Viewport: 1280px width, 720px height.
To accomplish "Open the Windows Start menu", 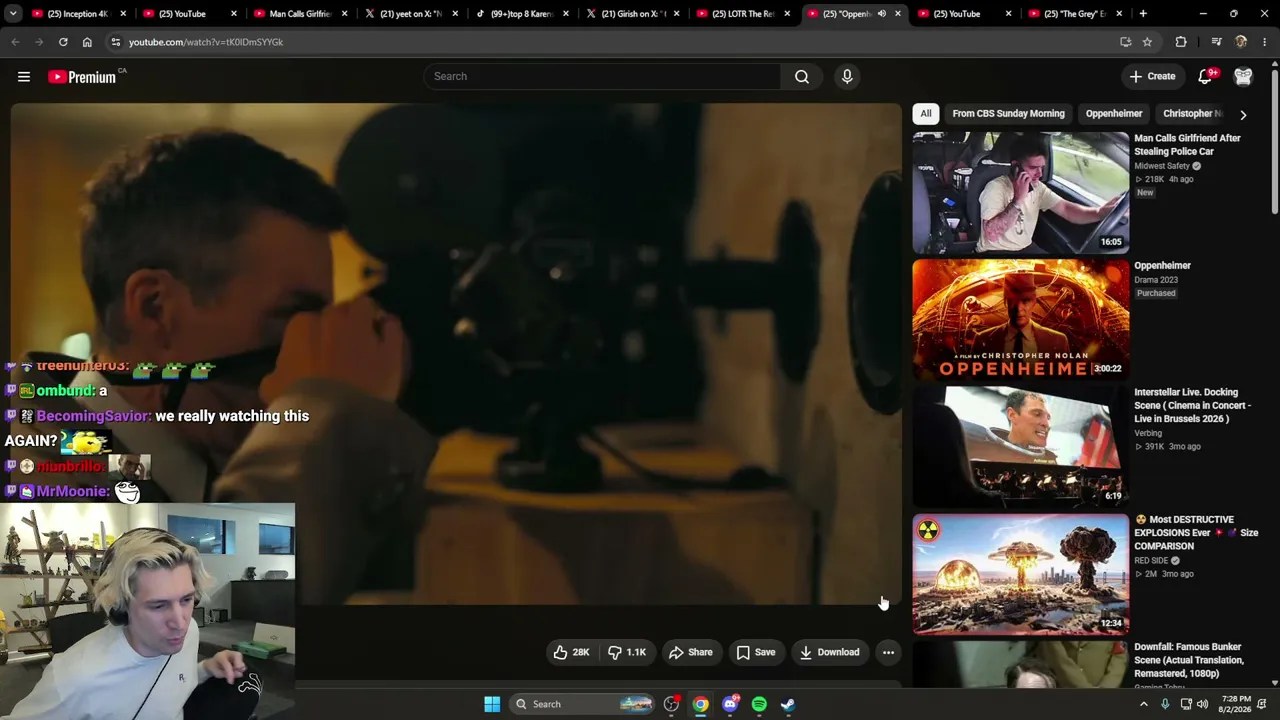I will point(492,704).
